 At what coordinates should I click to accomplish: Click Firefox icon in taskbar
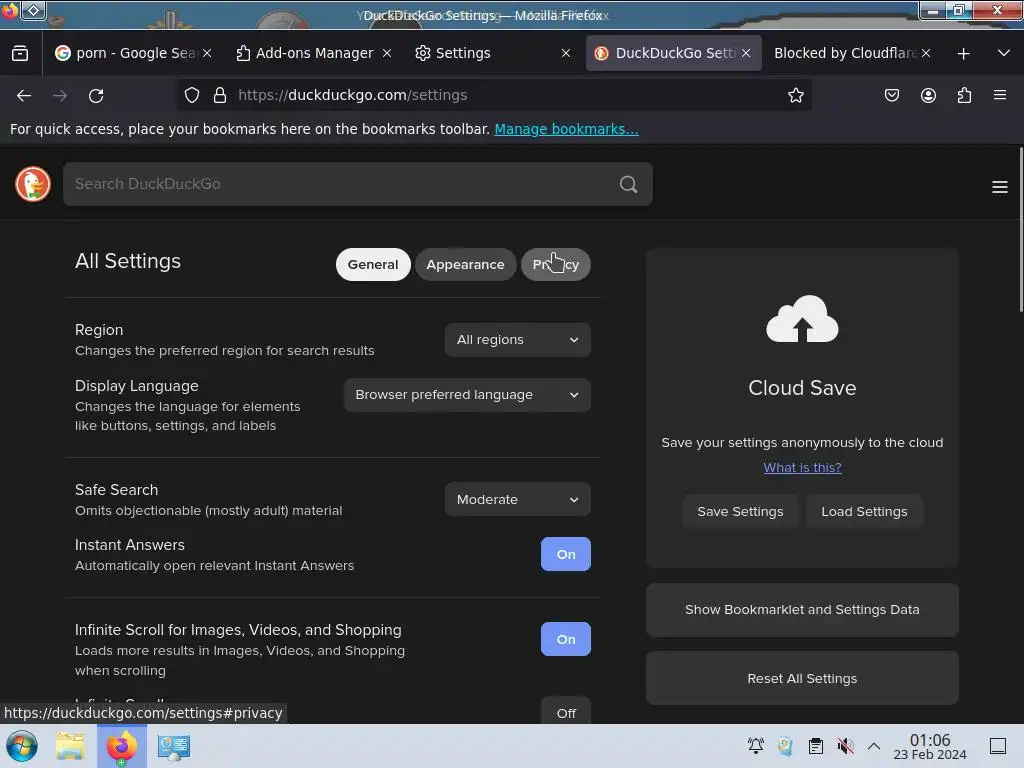[x=122, y=746]
